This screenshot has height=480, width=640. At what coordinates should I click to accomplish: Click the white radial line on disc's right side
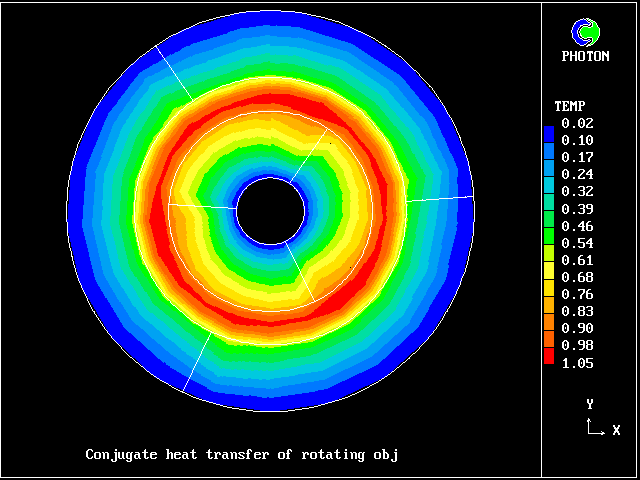(440, 200)
